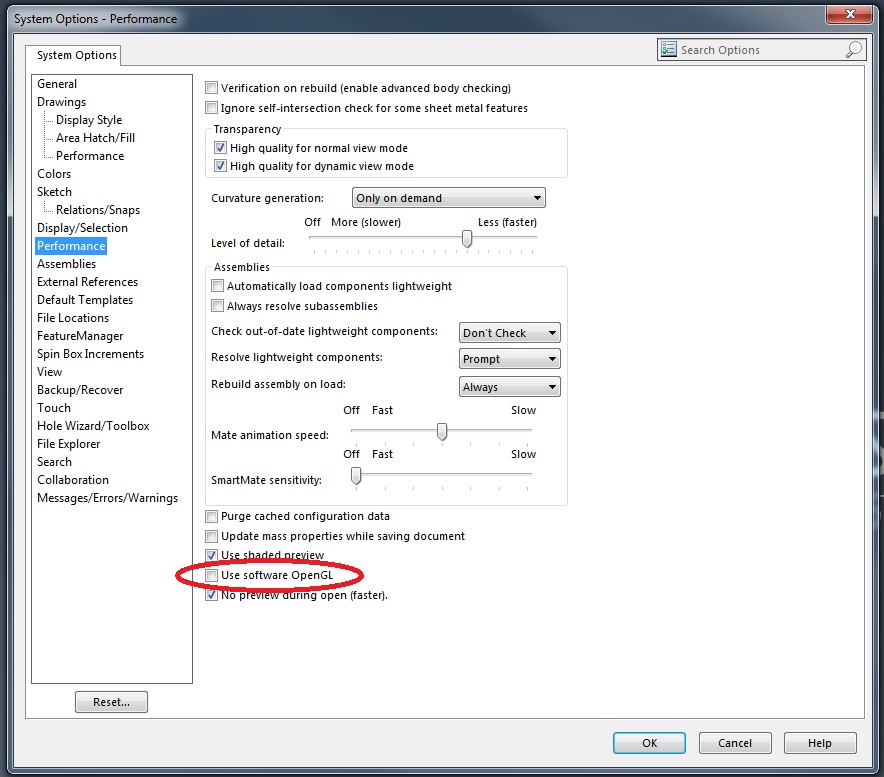884x777 pixels.
Task: Tick Purge cached configuration data
Action: [x=211, y=516]
